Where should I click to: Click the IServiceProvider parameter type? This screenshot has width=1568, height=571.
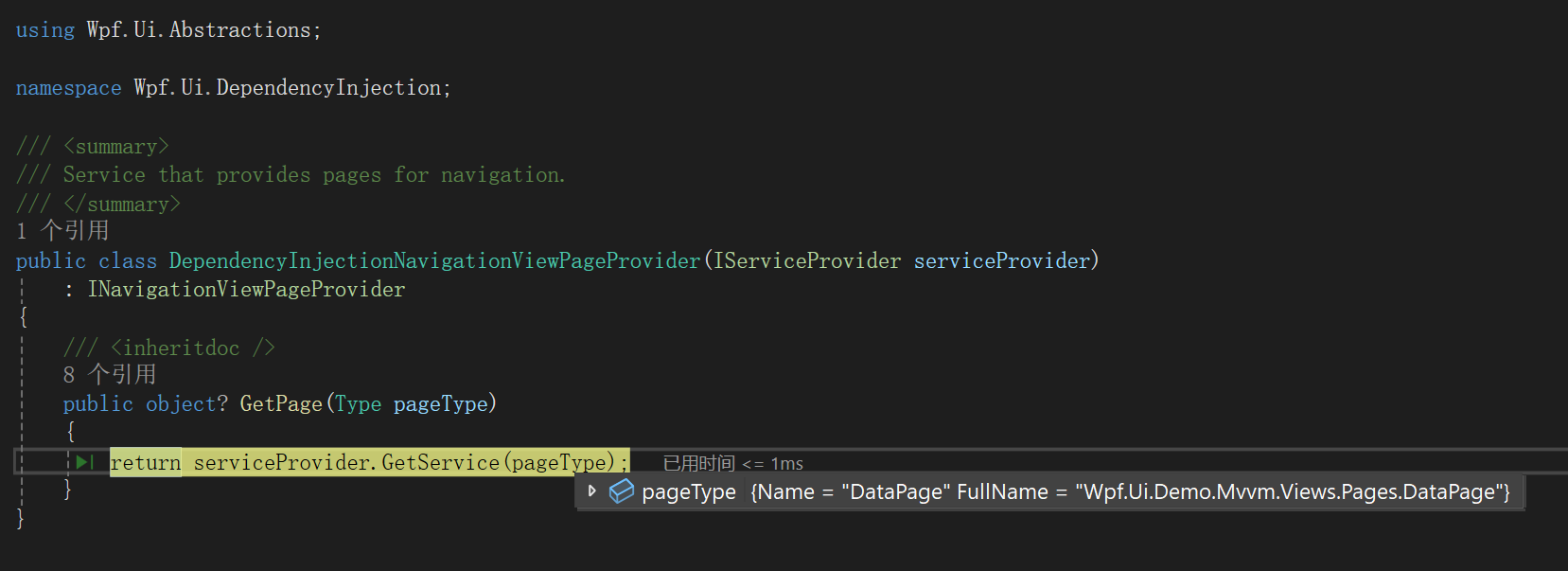(x=807, y=260)
